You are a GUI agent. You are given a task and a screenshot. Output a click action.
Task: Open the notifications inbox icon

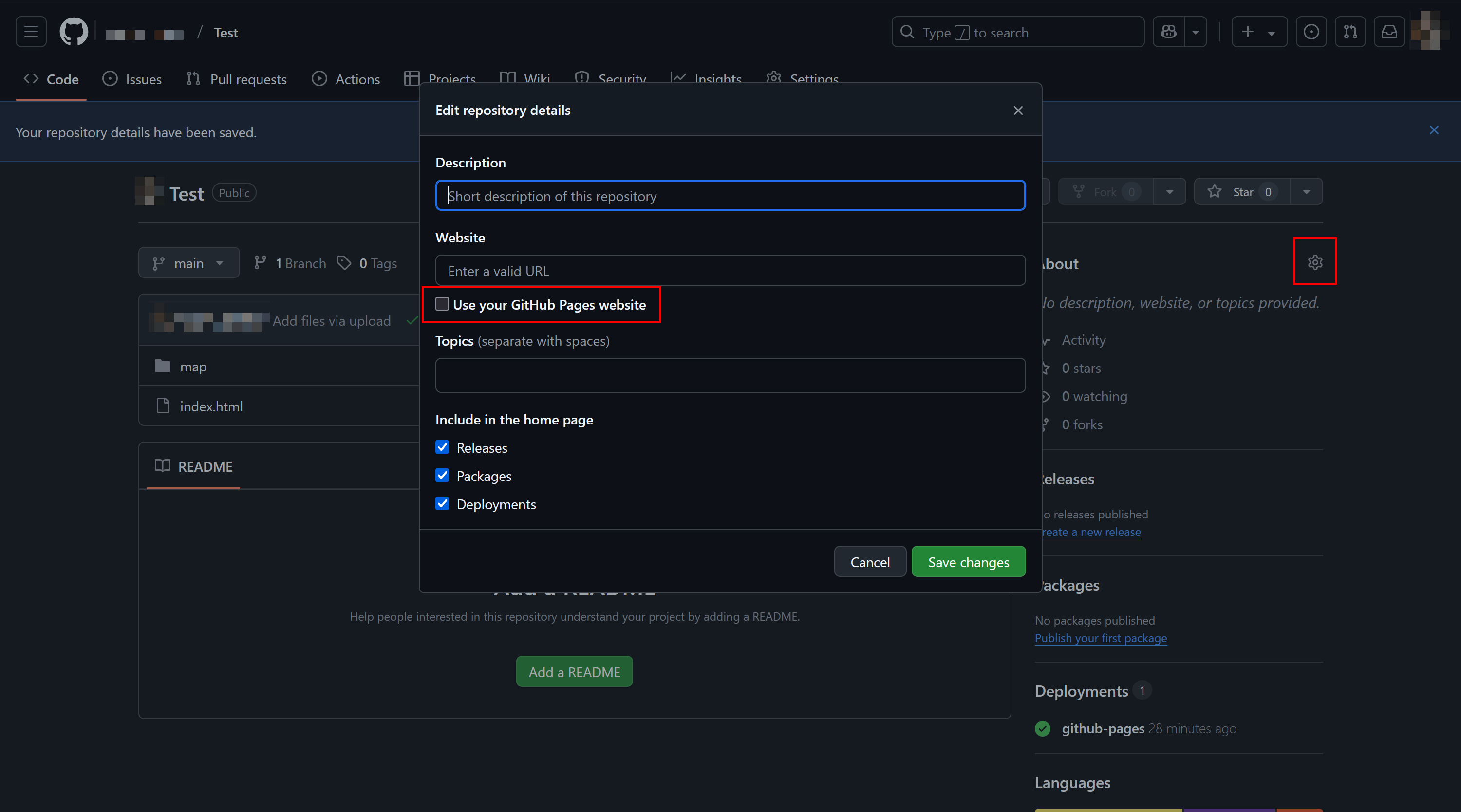[x=1388, y=32]
